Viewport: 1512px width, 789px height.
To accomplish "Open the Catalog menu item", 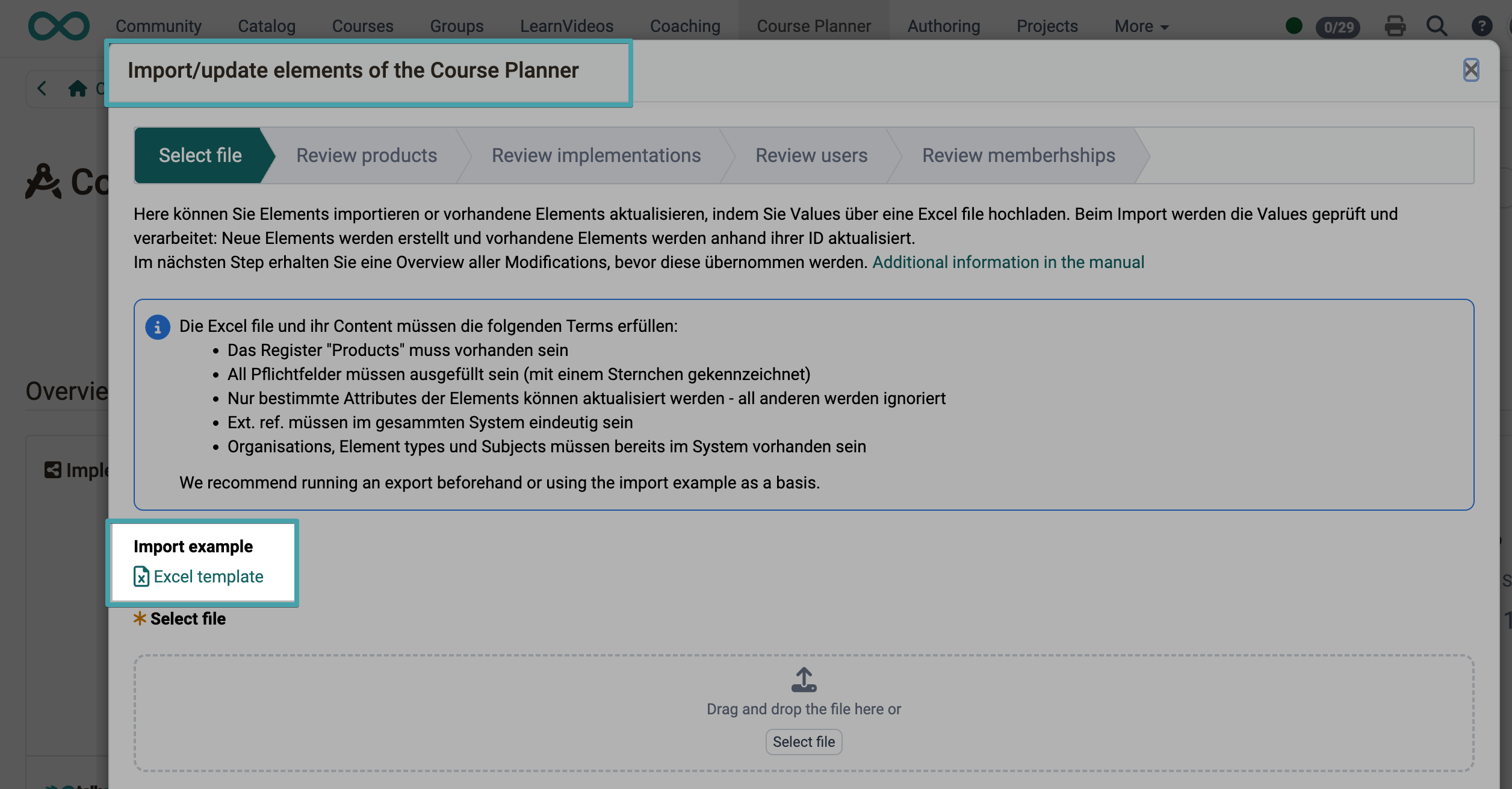I will coord(267,26).
